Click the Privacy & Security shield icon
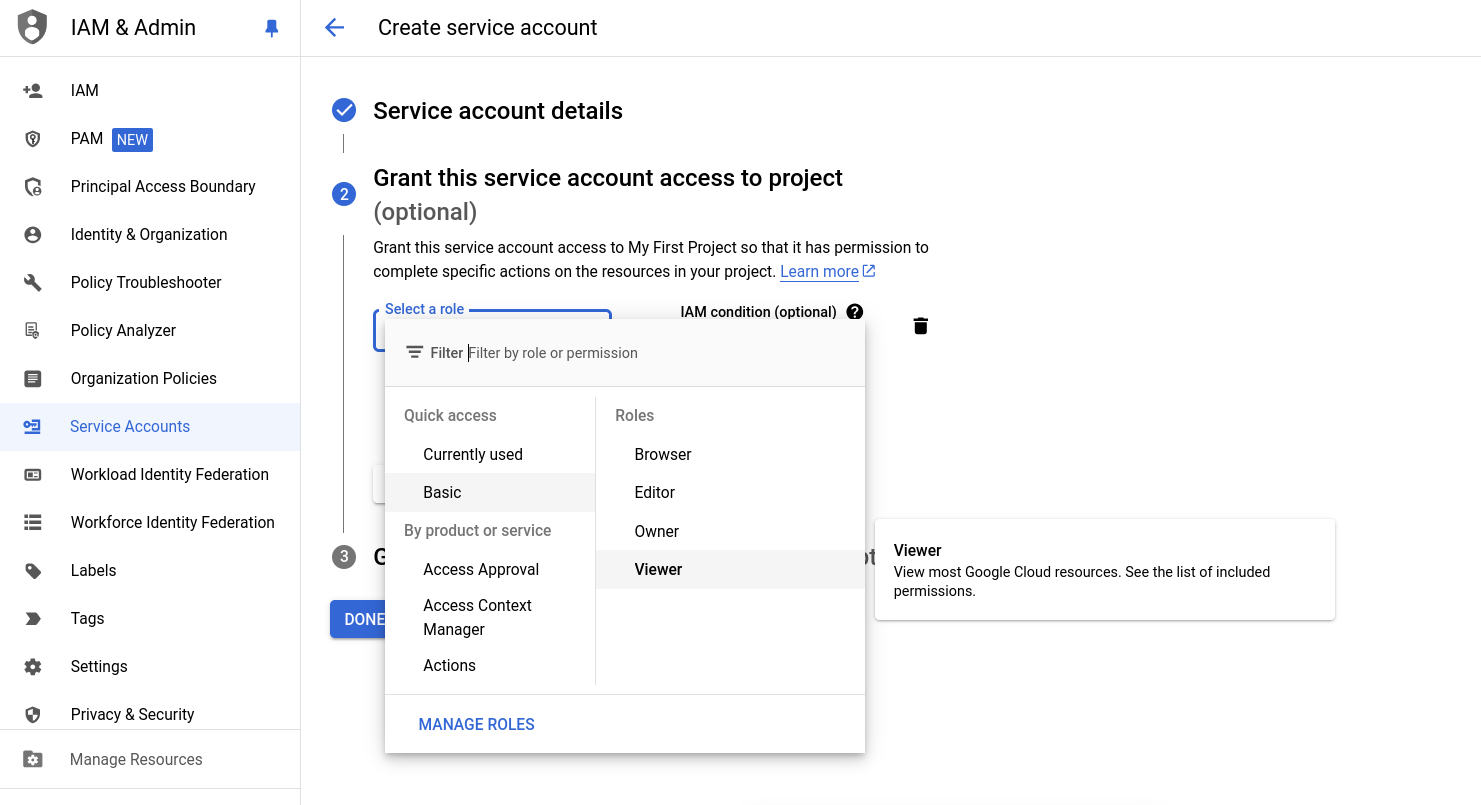1481x805 pixels. coord(33,715)
